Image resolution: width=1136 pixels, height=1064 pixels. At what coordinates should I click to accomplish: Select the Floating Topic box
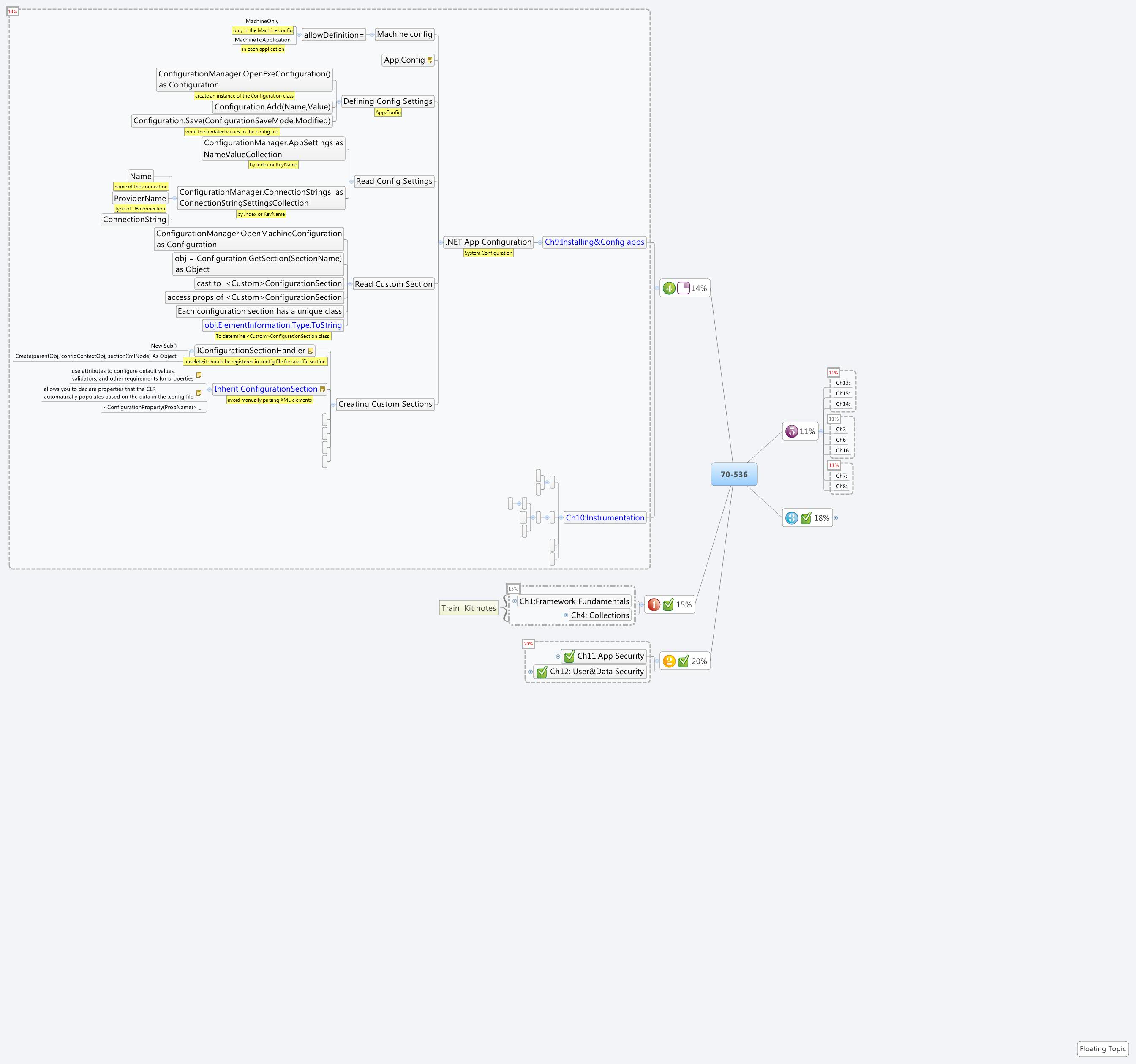[1102, 1048]
